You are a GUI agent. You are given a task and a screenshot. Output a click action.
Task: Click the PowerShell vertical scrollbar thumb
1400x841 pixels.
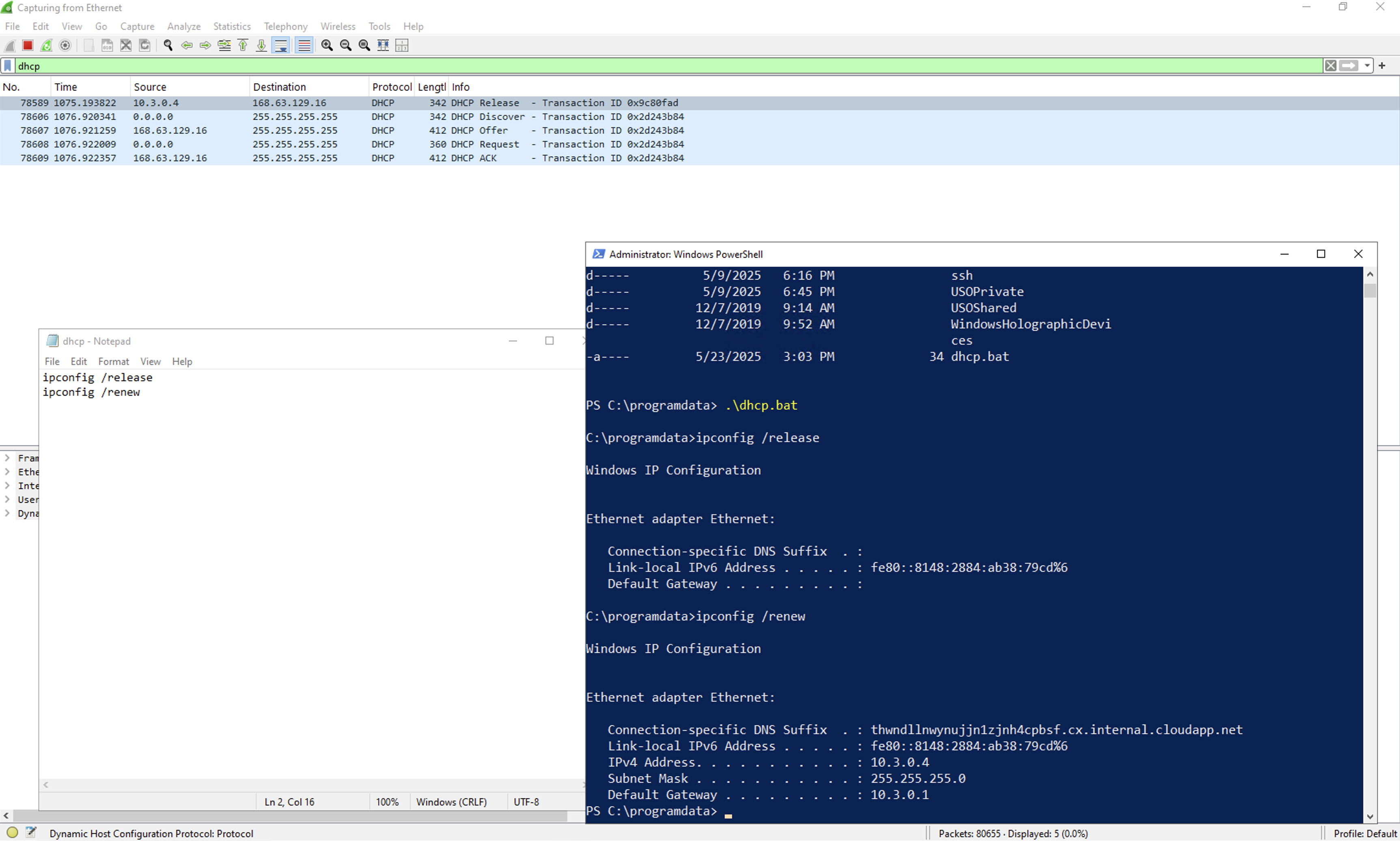point(1370,291)
